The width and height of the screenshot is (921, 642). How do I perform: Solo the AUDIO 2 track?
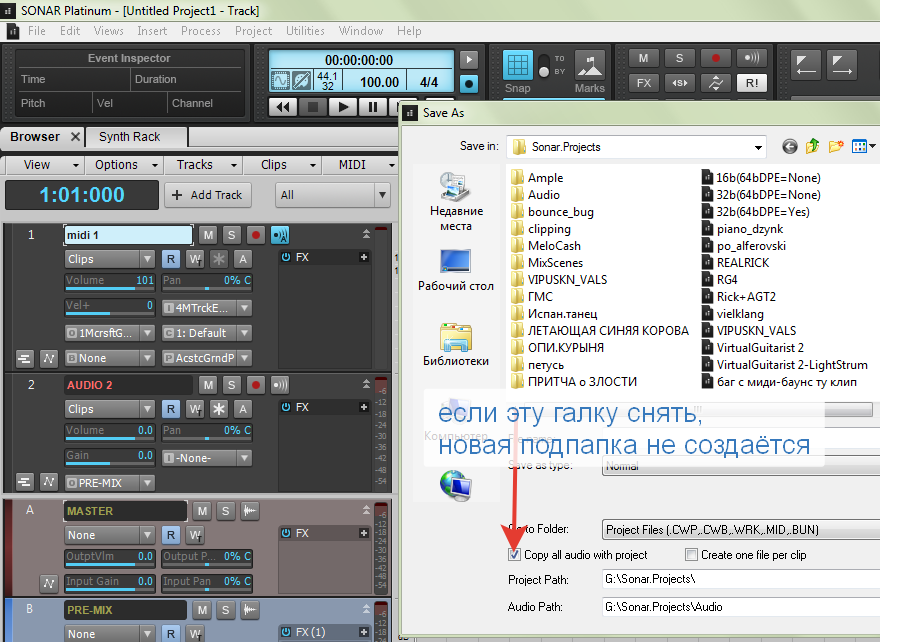point(231,385)
